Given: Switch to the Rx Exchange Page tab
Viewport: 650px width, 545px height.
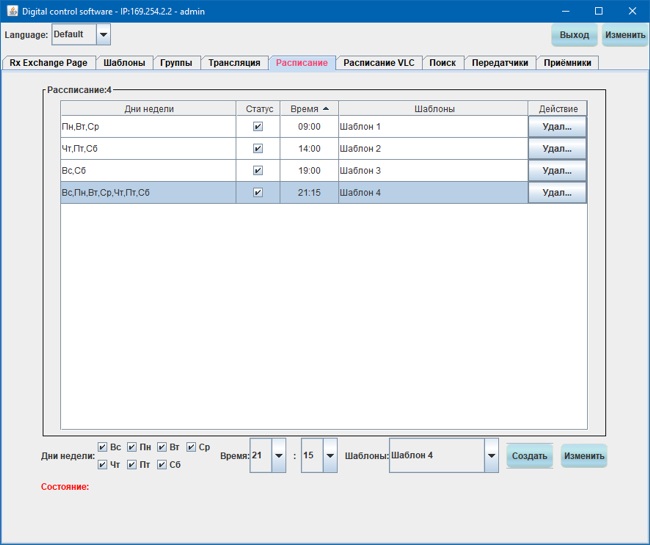Looking at the screenshot, I should pyautogui.click(x=48, y=63).
